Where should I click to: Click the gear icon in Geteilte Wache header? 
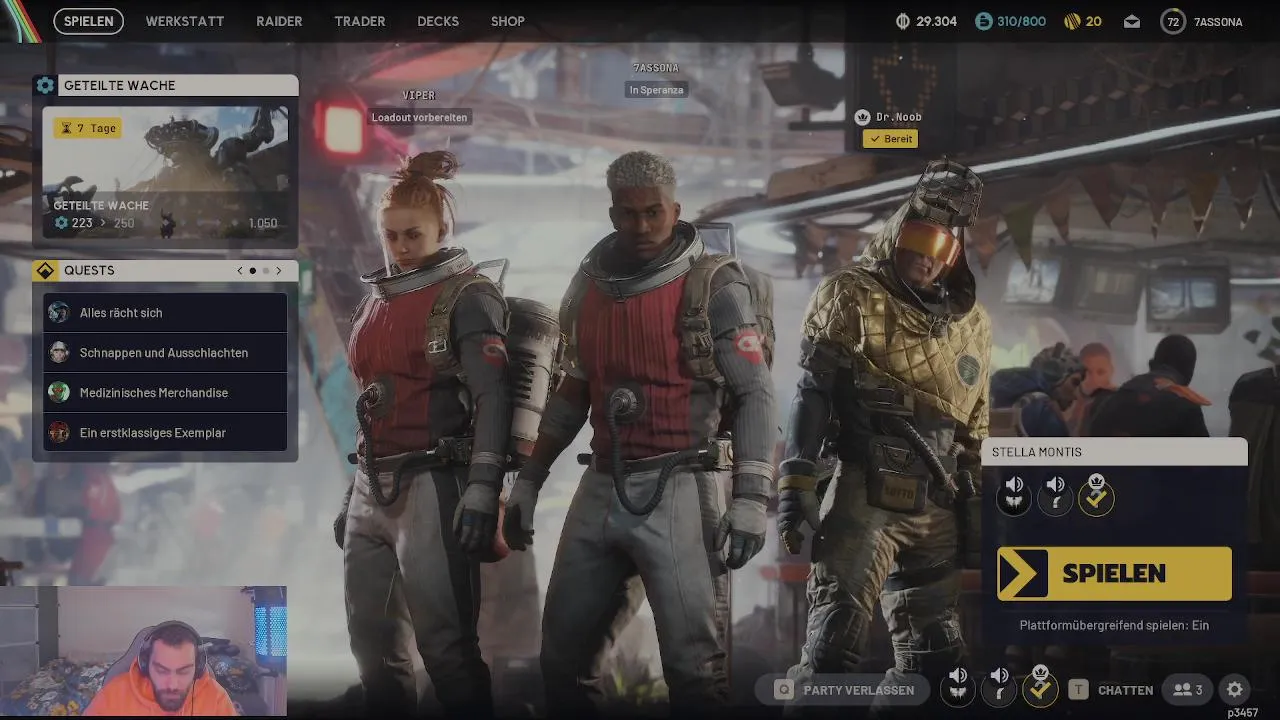(45, 85)
